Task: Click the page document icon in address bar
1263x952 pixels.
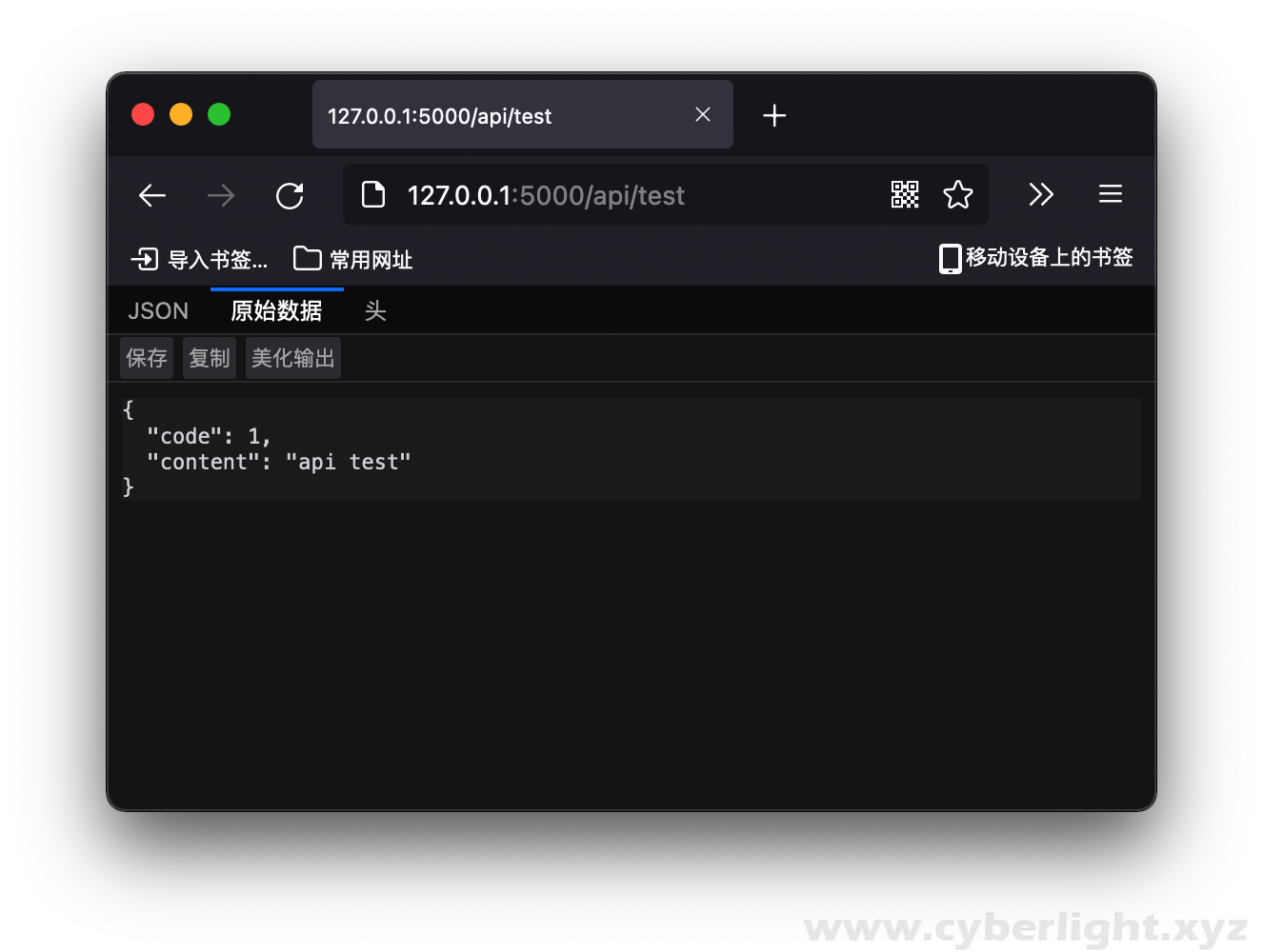Action: click(373, 195)
